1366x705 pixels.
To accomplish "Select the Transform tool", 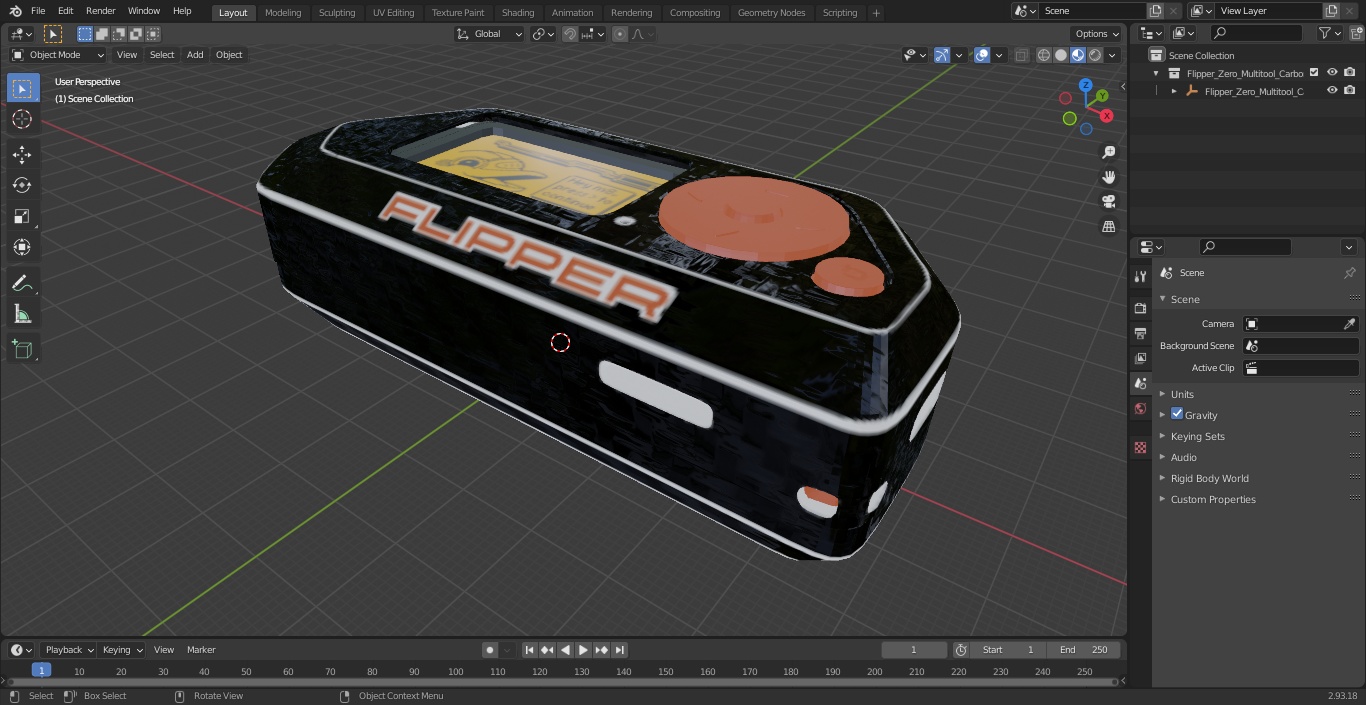I will point(22,248).
